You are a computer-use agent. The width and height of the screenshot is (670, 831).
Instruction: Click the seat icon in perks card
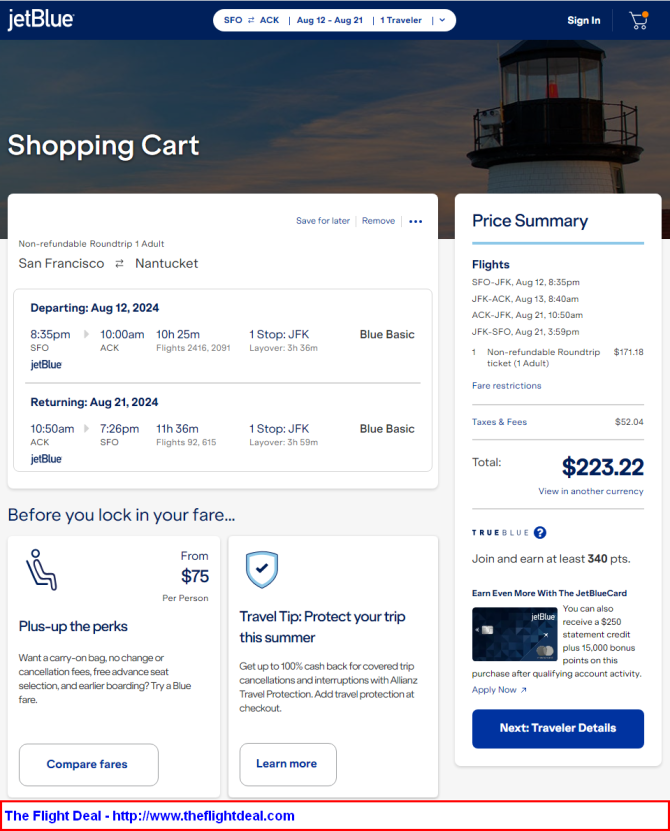click(40, 569)
